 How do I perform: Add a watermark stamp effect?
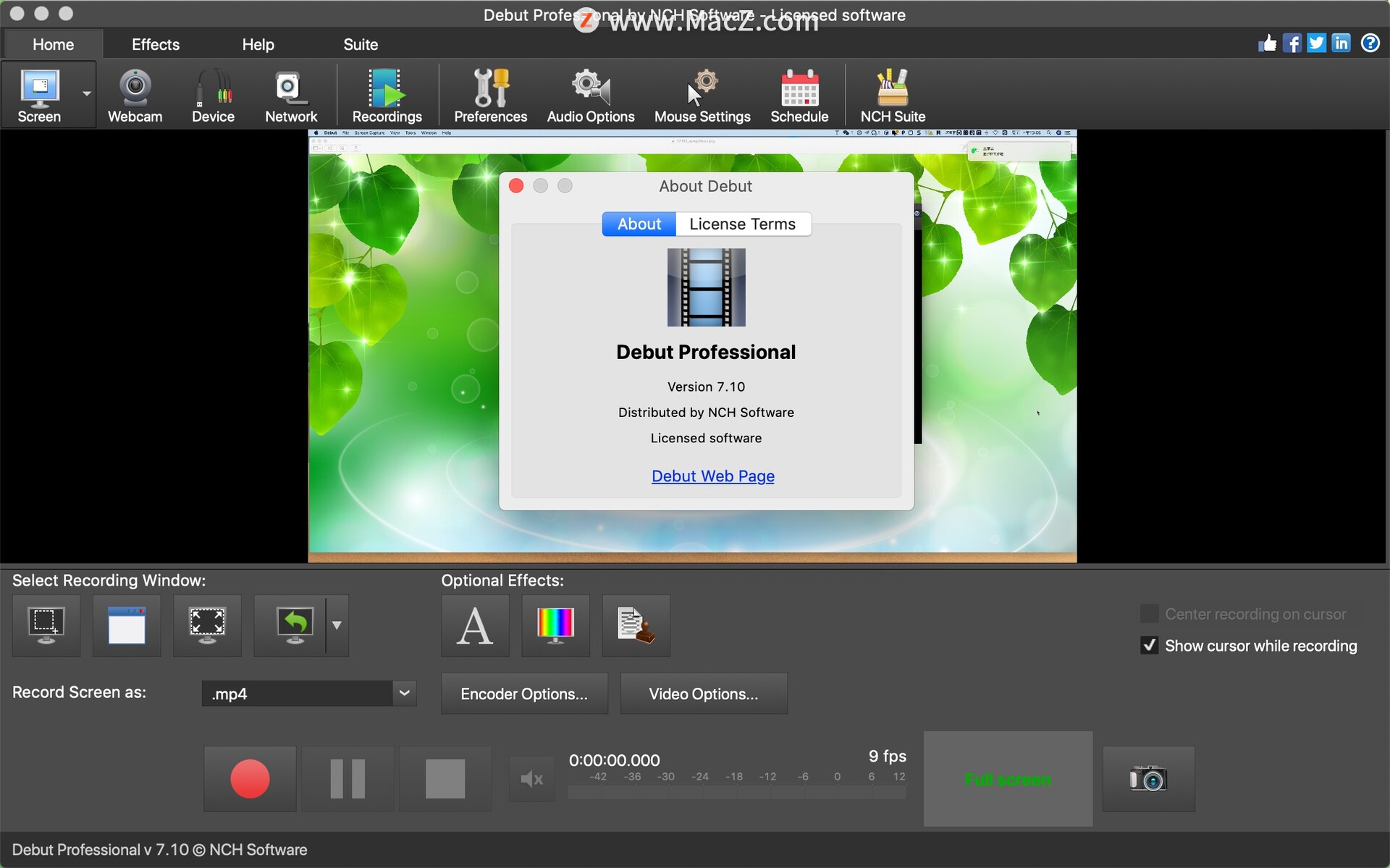click(x=636, y=625)
